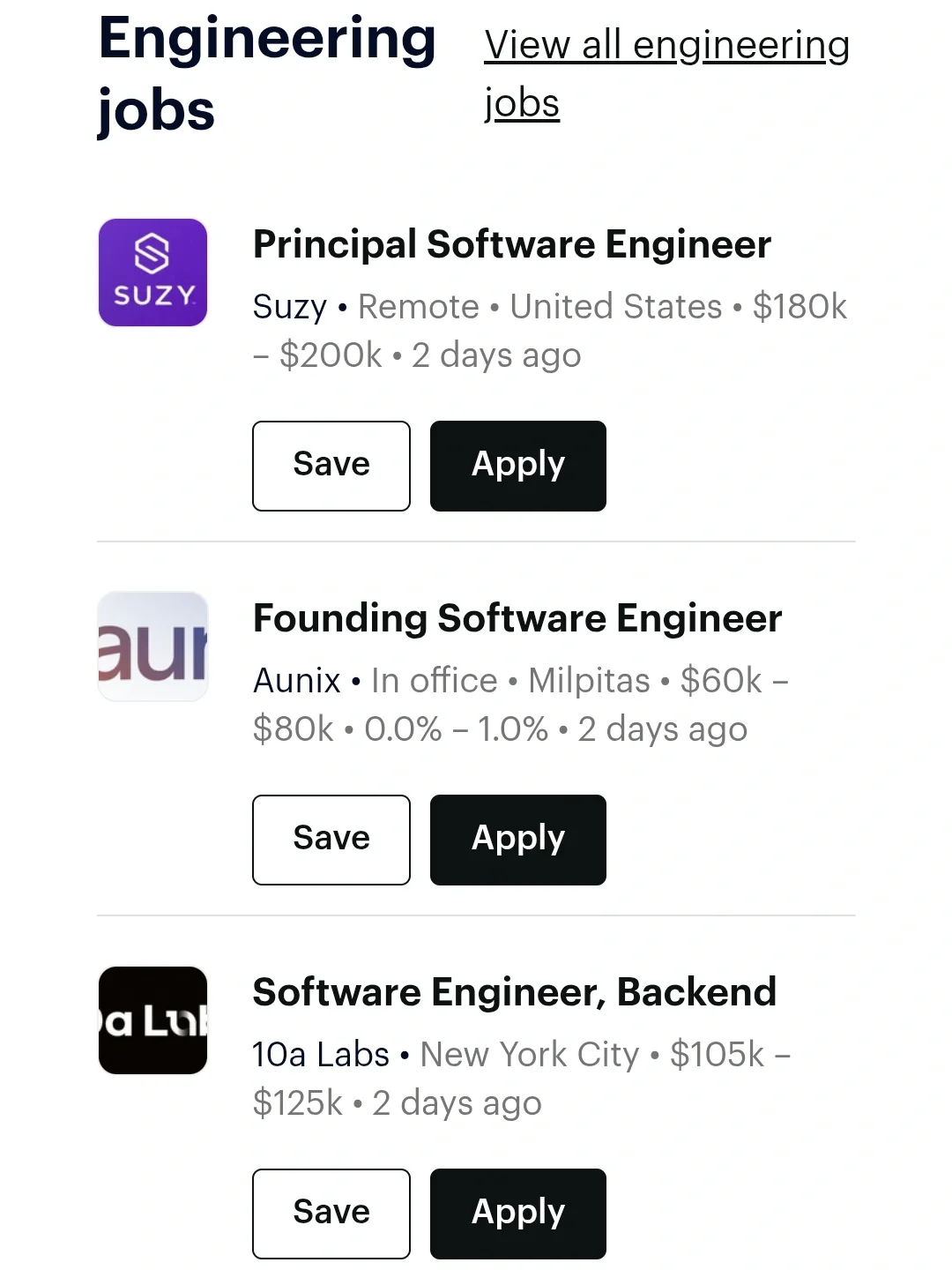The width and height of the screenshot is (952, 1270).
Task: Click the 10a Labs company name
Action: pyautogui.click(x=321, y=1055)
